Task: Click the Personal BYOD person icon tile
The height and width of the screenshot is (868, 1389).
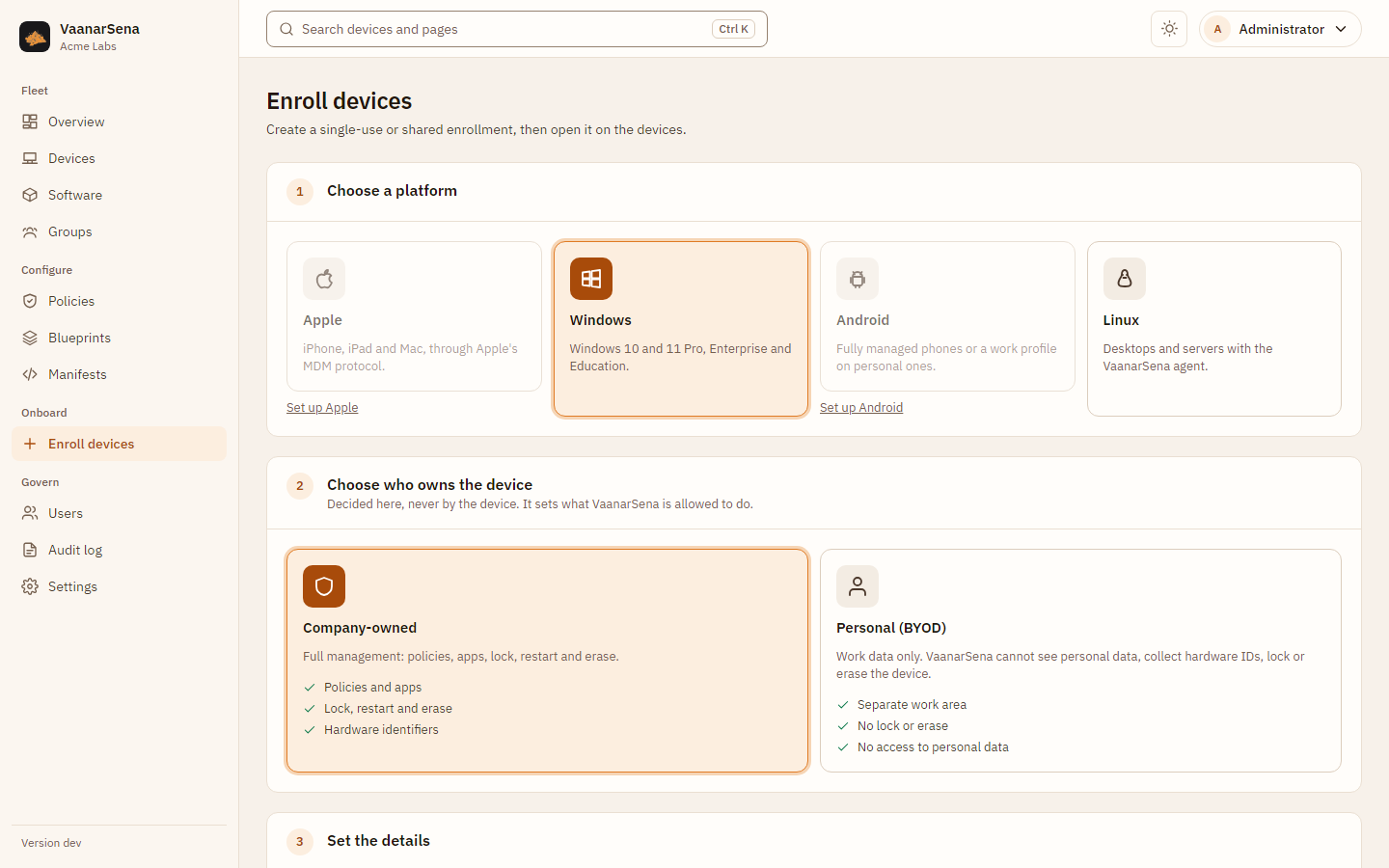Action: tap(858, 586)
